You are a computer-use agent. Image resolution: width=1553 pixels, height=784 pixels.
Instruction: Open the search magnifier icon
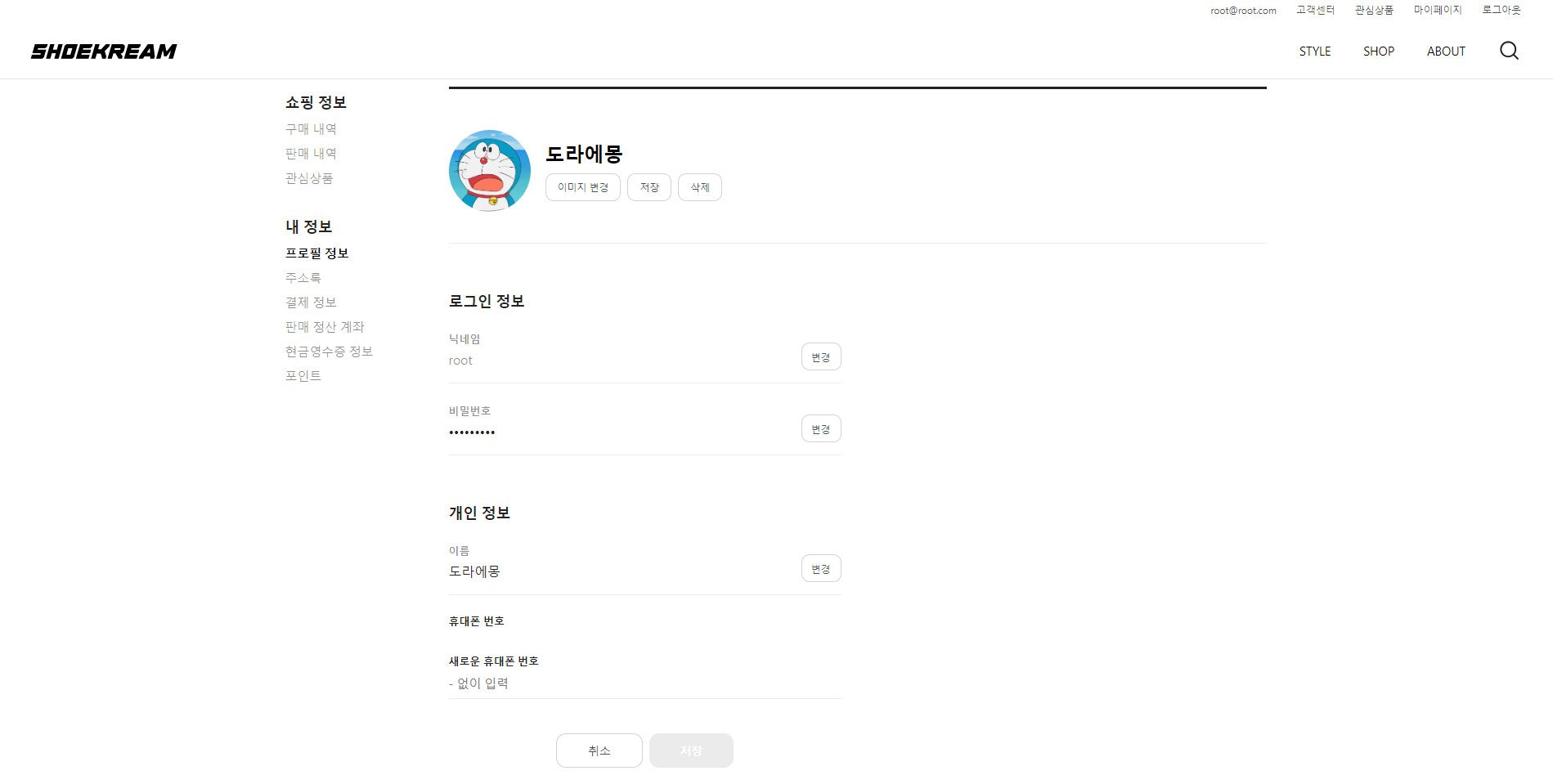pos(1509,51)
